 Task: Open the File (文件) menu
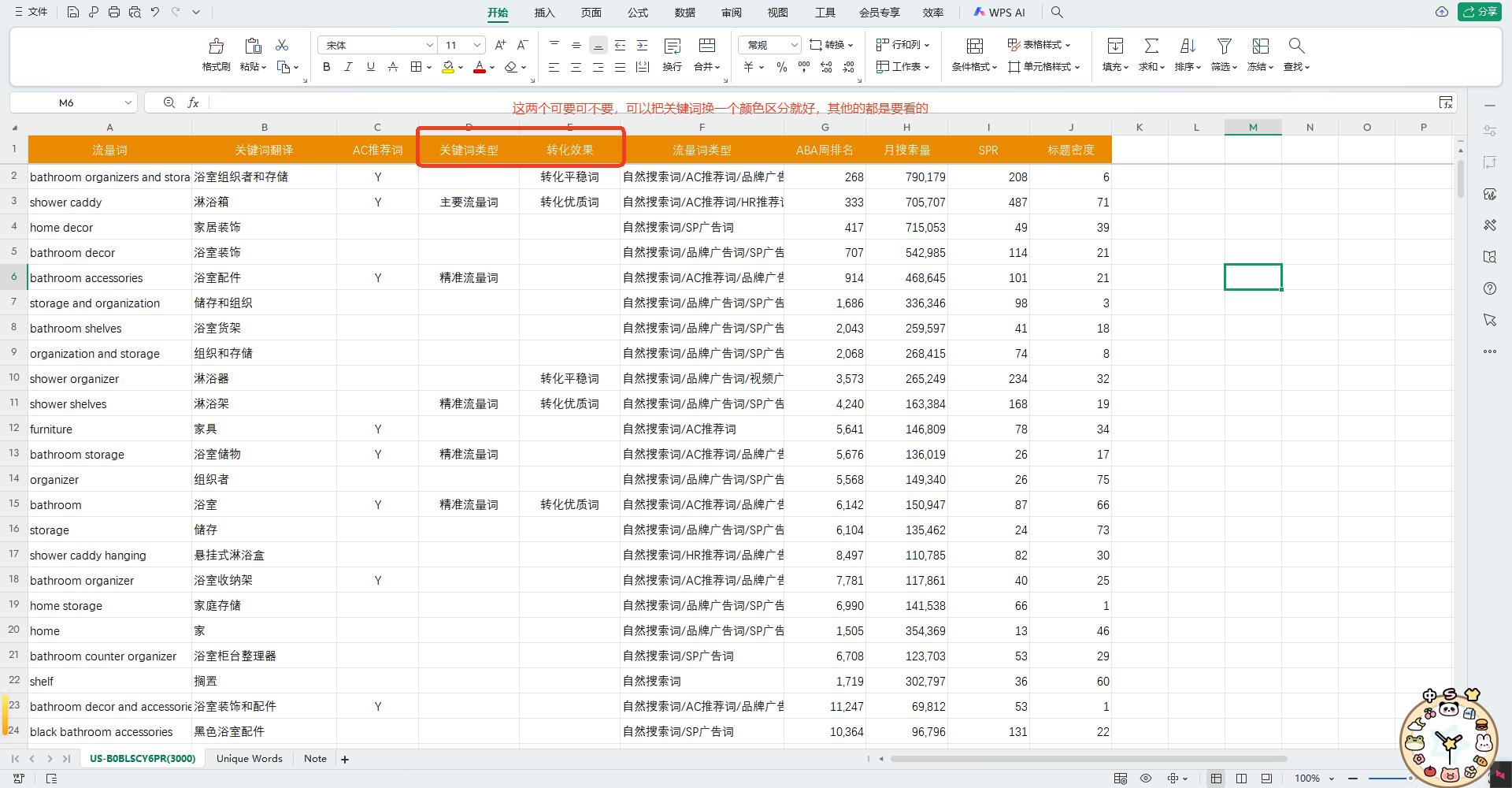pyautogui.click(x=31, y=12)
